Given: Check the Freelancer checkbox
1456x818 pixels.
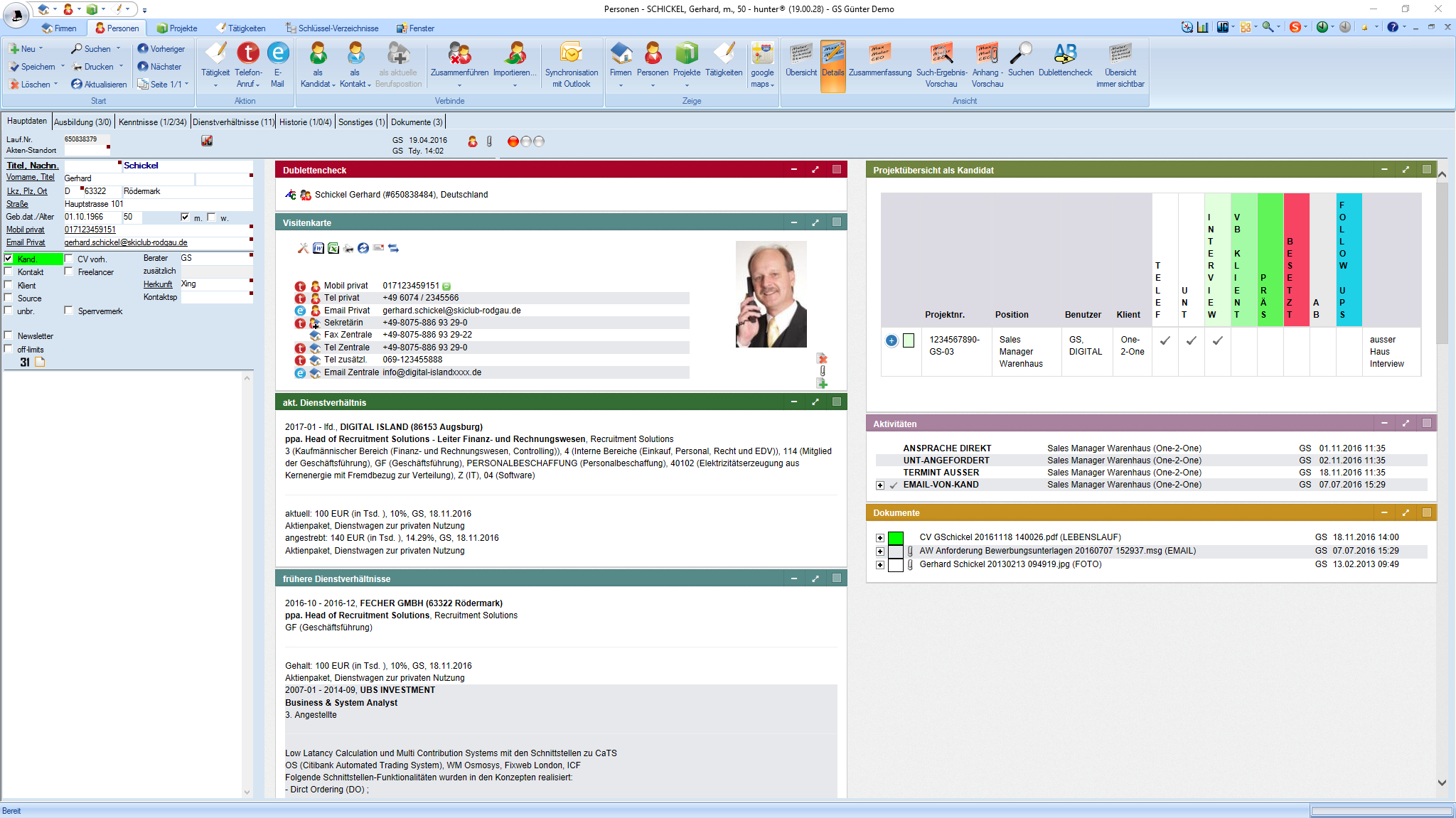Looking at the screenshot, I should point(69,271).
